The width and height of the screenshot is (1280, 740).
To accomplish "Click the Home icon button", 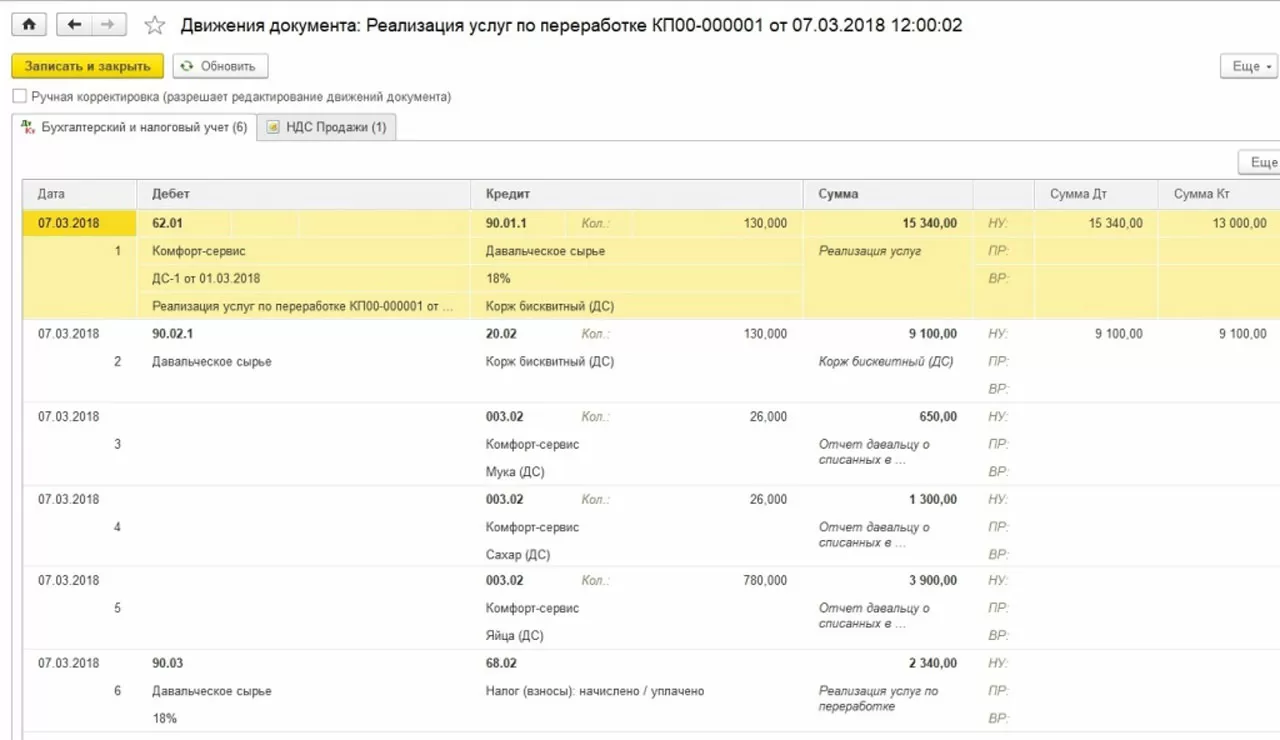I will tap(28, 25).
